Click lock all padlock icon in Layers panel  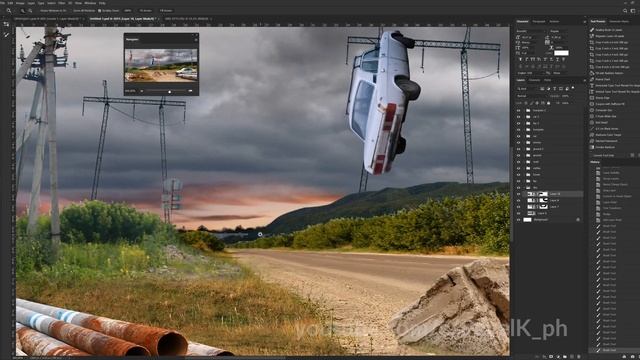point(548,103)
